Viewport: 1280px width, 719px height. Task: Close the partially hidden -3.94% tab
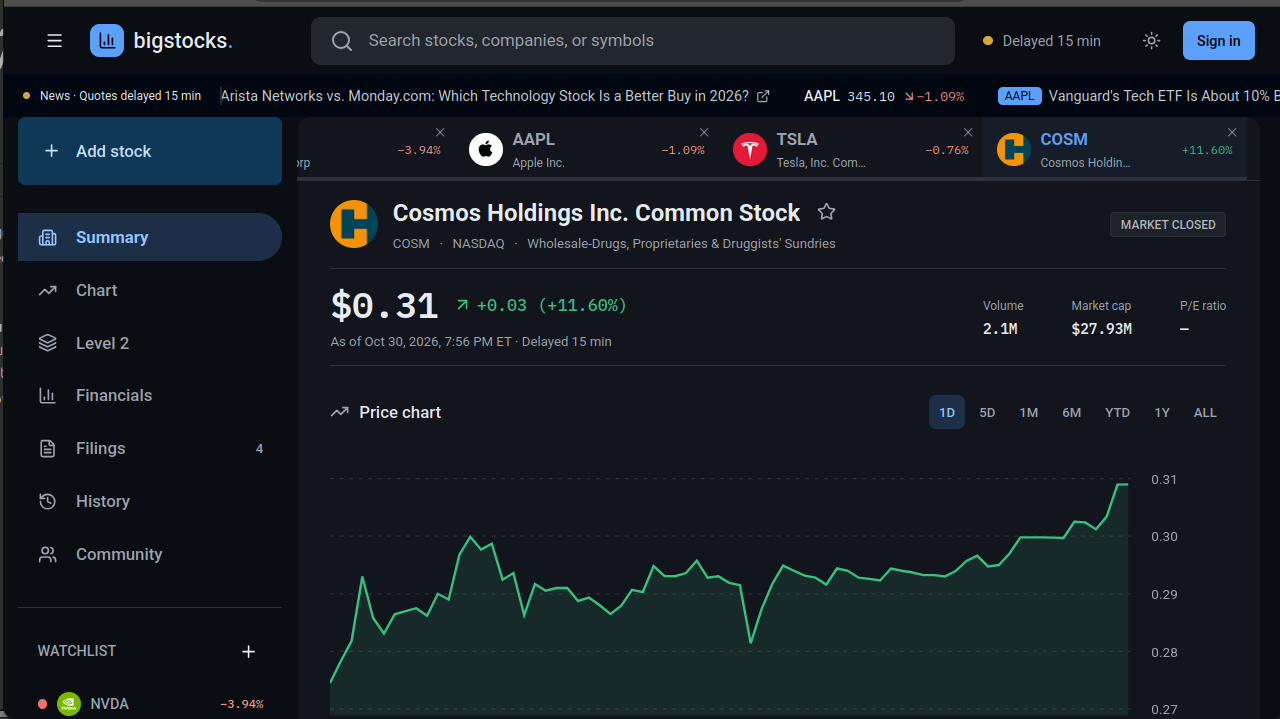[x=440, y=132]
